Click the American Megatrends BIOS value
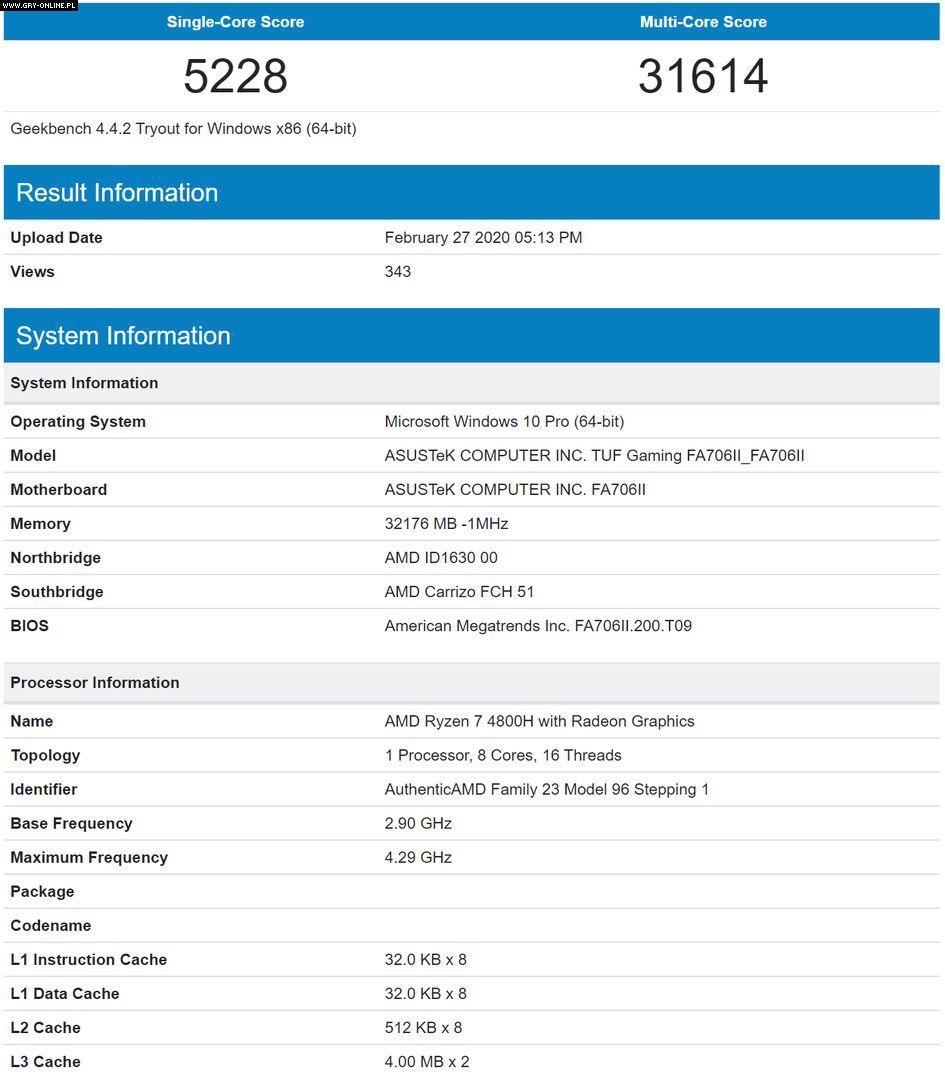Screen dimensions: 945x1080 point(538,626)
